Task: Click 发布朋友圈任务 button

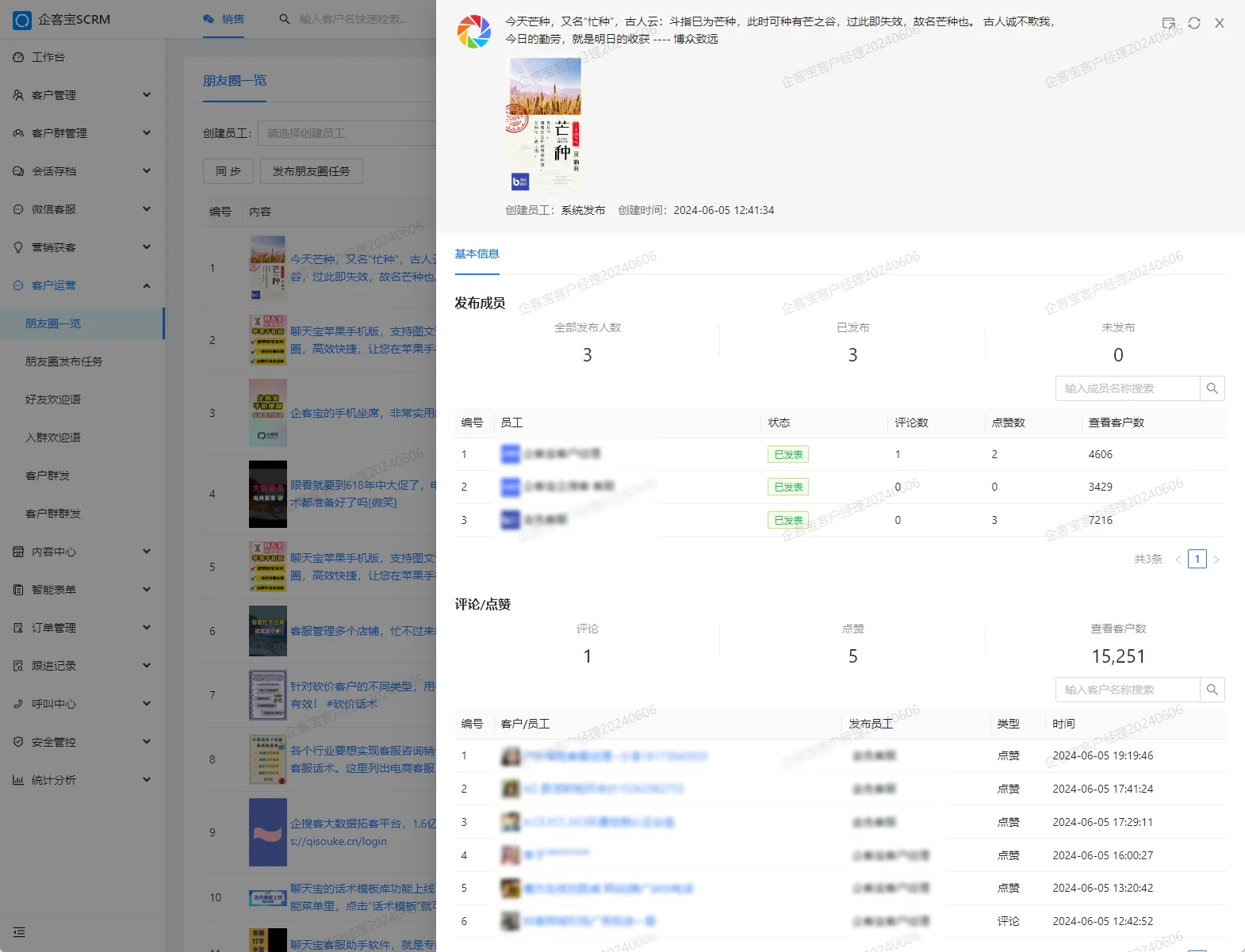Action: point(311,171)
